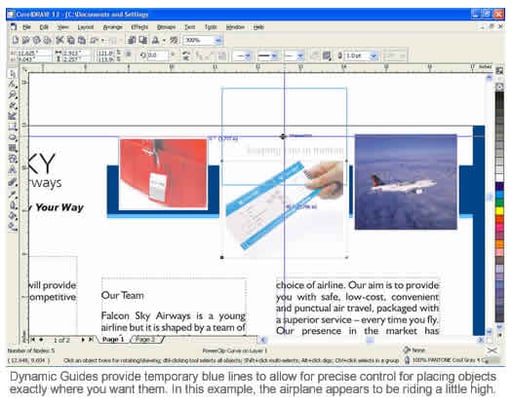Open the Effects menu
The width and height of the screenshot is (512, 403).
point(139,27)
